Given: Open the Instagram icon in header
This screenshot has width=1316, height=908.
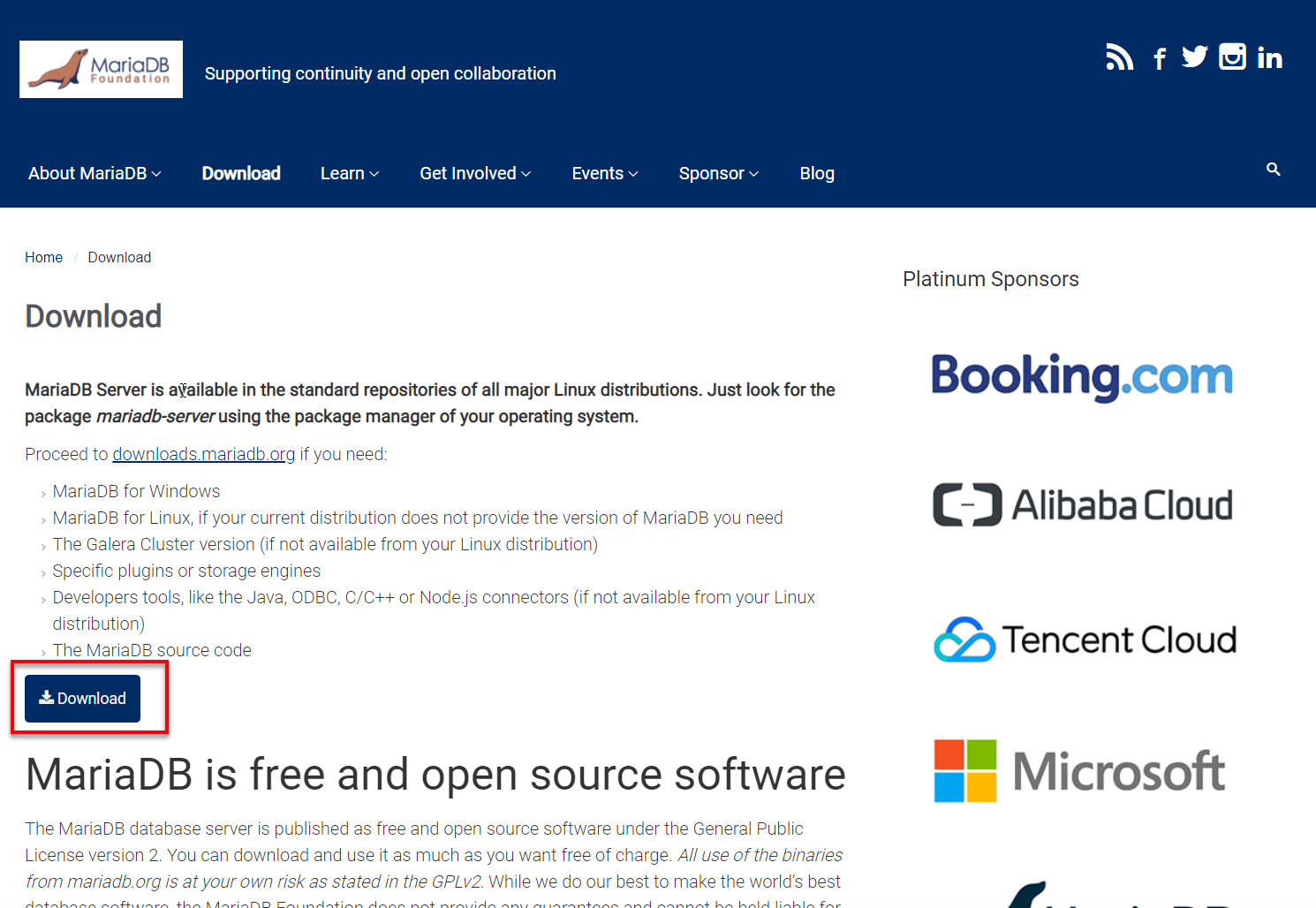Looking at the screenshot, I should point(1232,57).
